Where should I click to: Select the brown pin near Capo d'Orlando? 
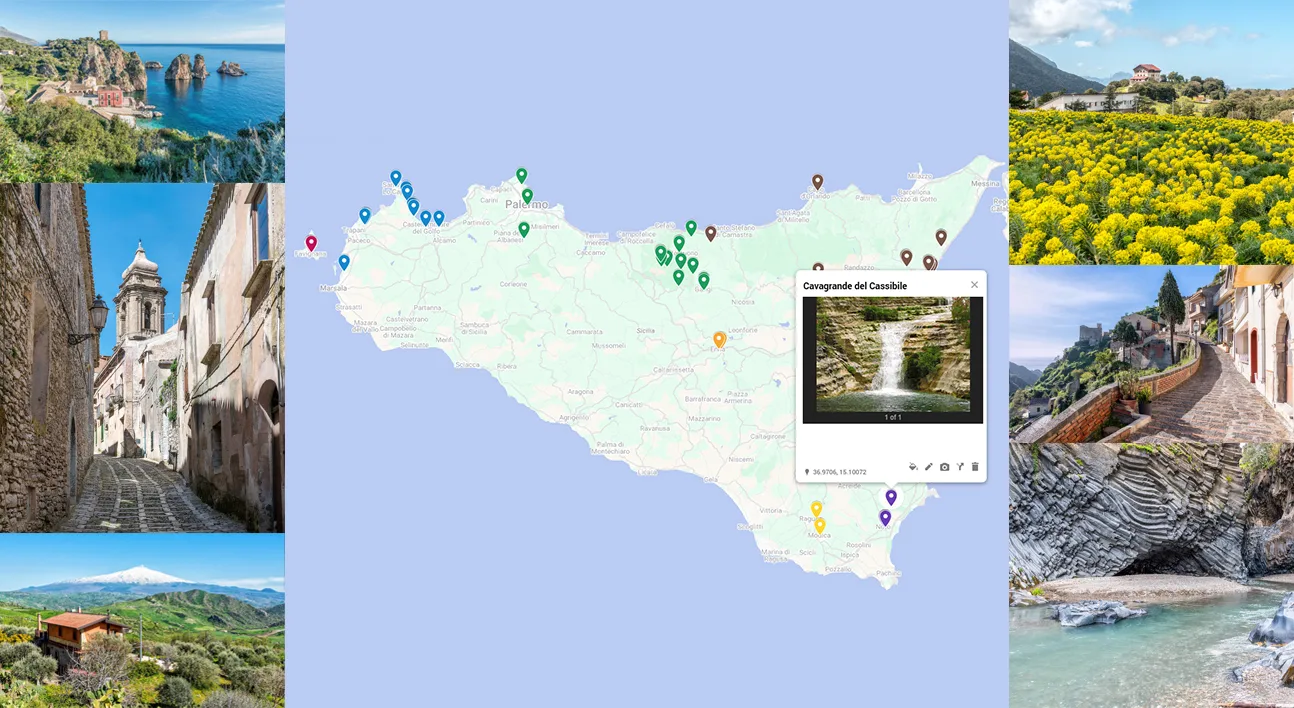point(817,182)
